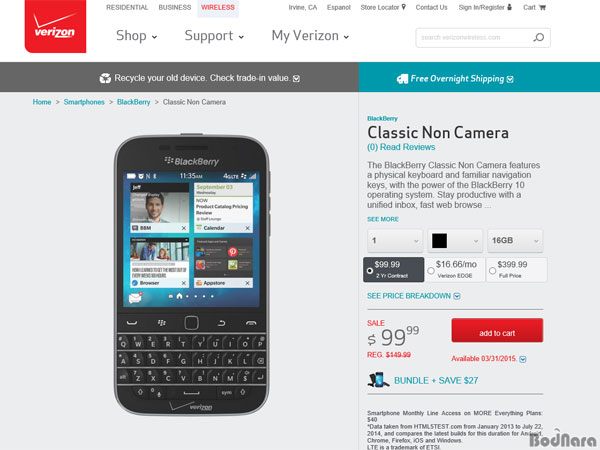Click the search magnifier icon
The height and width of the screenshot is (450, 600).
click(x=539, y=38)
